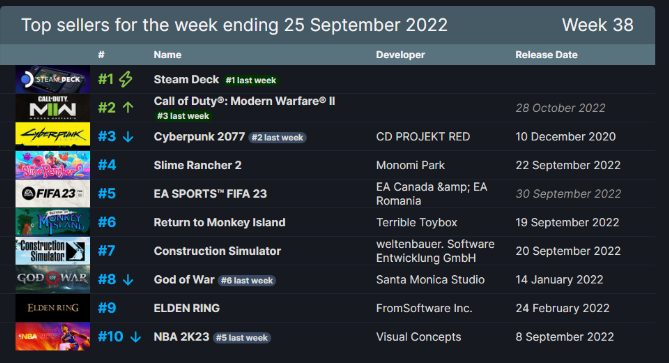Open the NBA 2K23 thumbnail
Image resolution: width=669 pixels, height=363 pixels.
pos(52,337)
